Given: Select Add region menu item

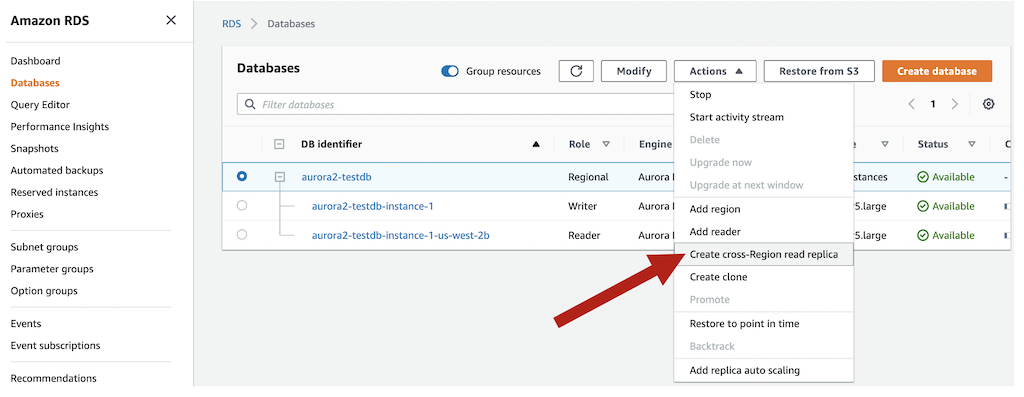Looking at the screenshot, I should pos(763,209).
